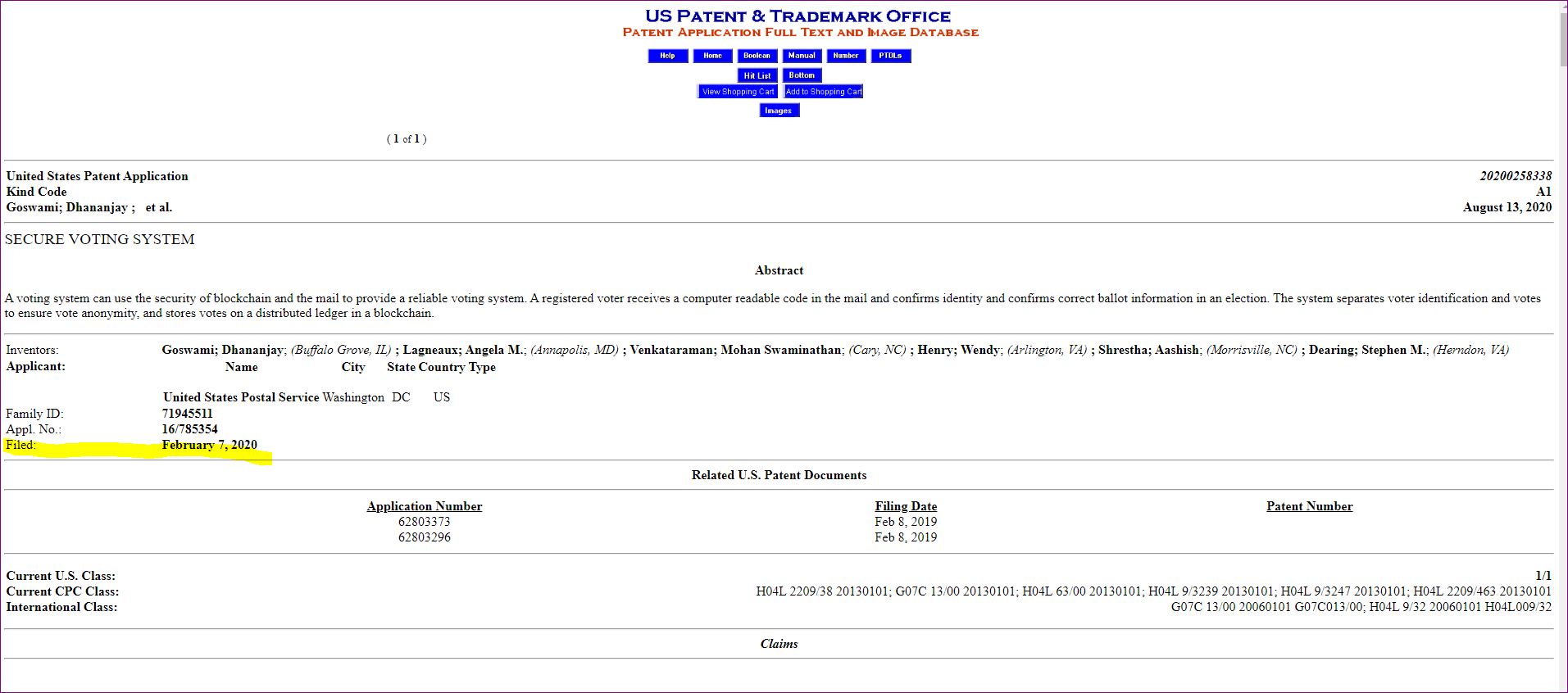This screenshot has width=1568, height=693.
Task: Click the Abstract heading
Action: (779, 270)
